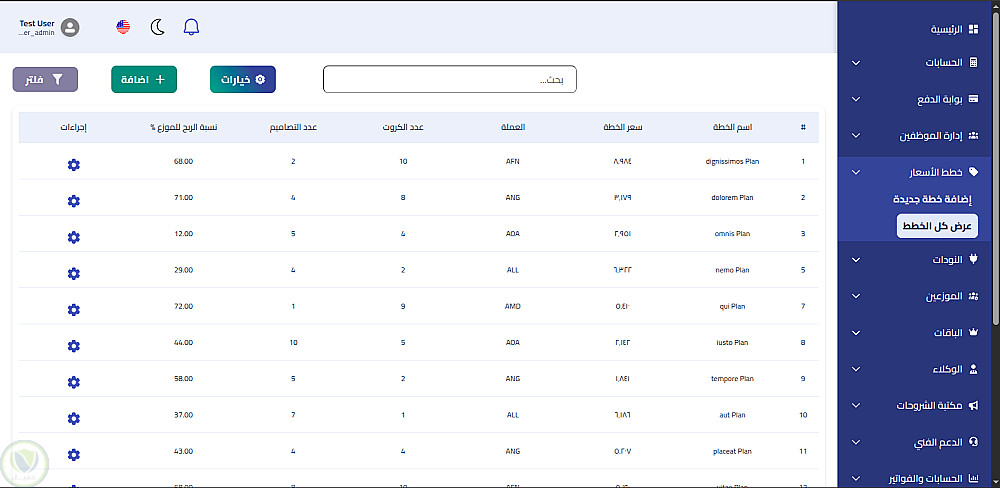This screenshot has width=1000, height=488.
Task: Click the اضافة add button
Action: tap(144, 79)
